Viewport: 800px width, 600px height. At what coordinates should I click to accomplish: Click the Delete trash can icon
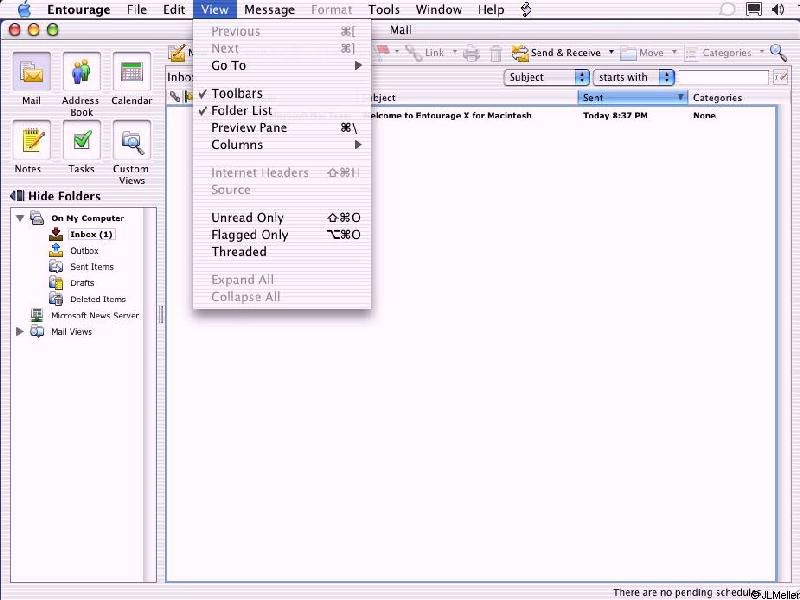(495, 53)
